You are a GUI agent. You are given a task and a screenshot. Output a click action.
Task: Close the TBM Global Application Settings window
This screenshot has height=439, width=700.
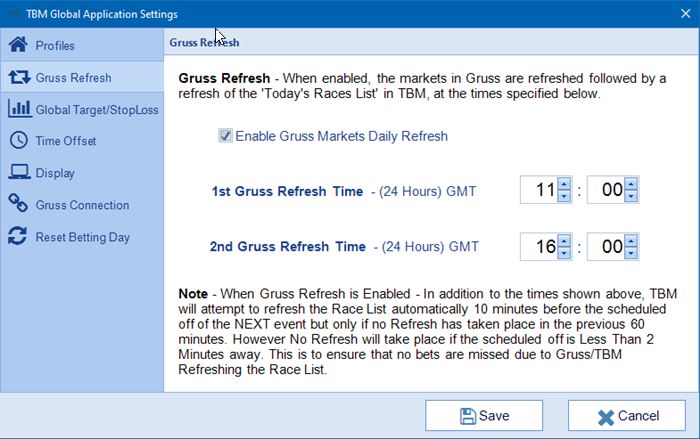[686, 14]
